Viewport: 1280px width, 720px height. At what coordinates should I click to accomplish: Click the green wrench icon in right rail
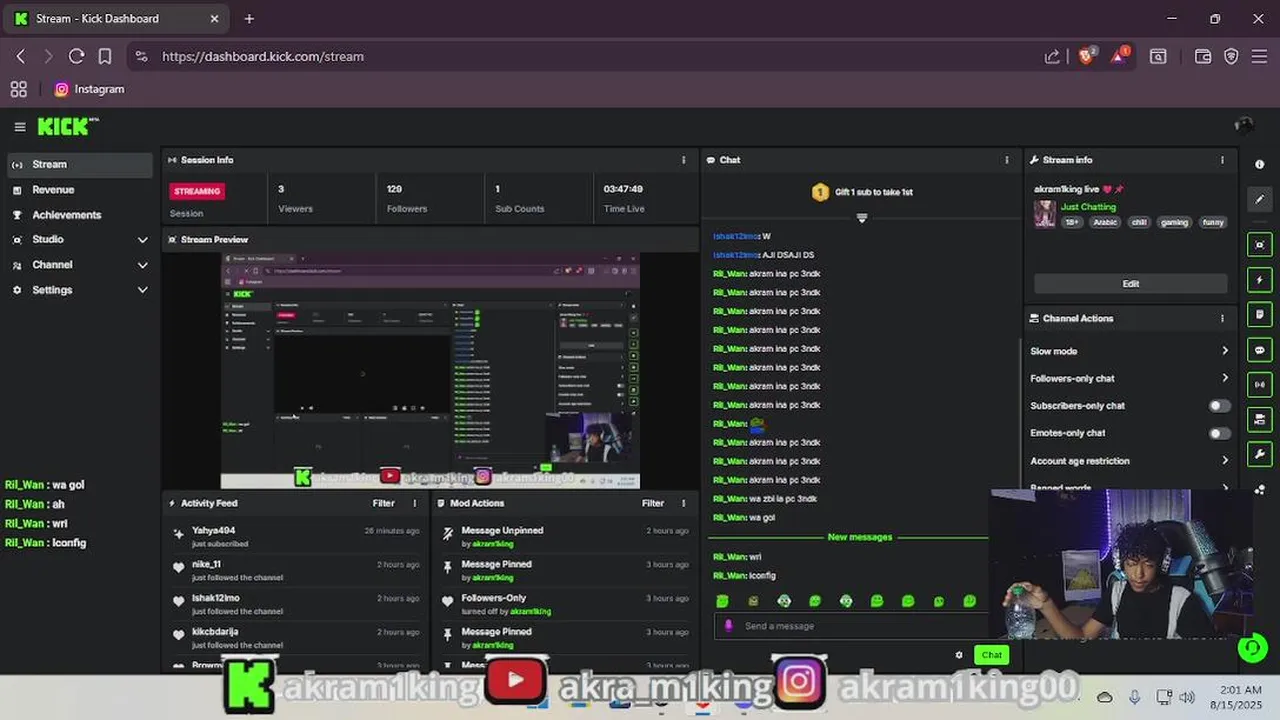(x=1259, y=454)
